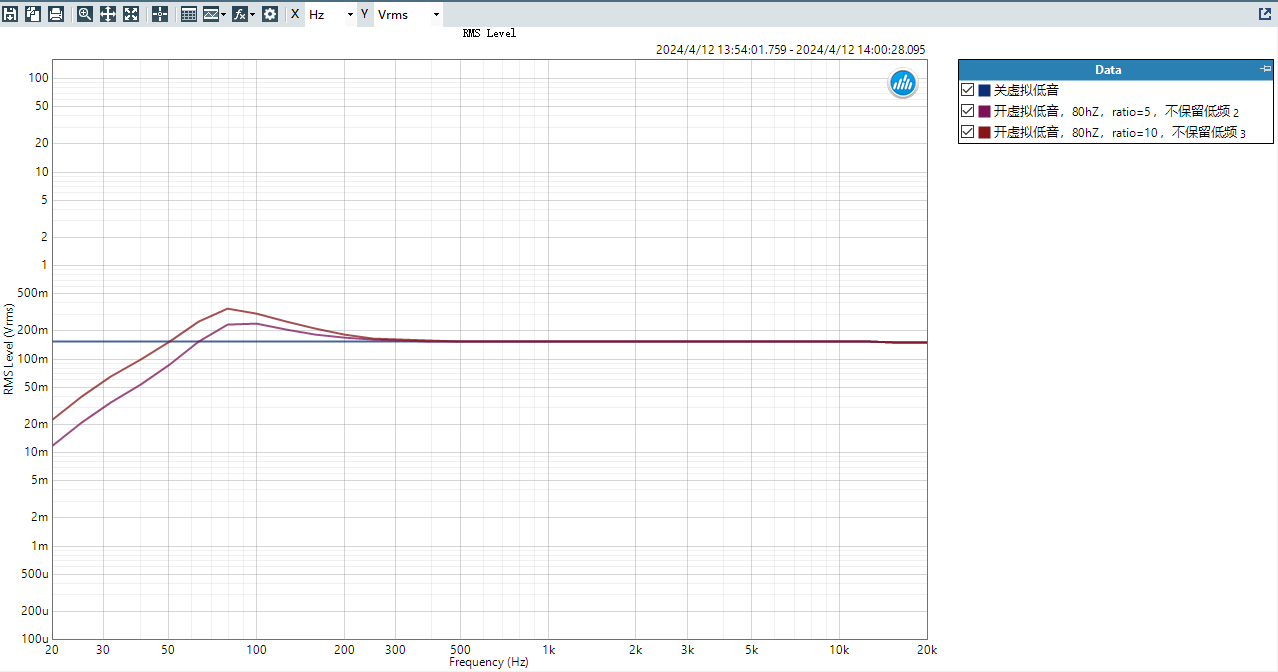The height and width of the screenshot is (672, 1278).
Task: Click the ratio=10 trace color swatch
Action: pos(984,132)
